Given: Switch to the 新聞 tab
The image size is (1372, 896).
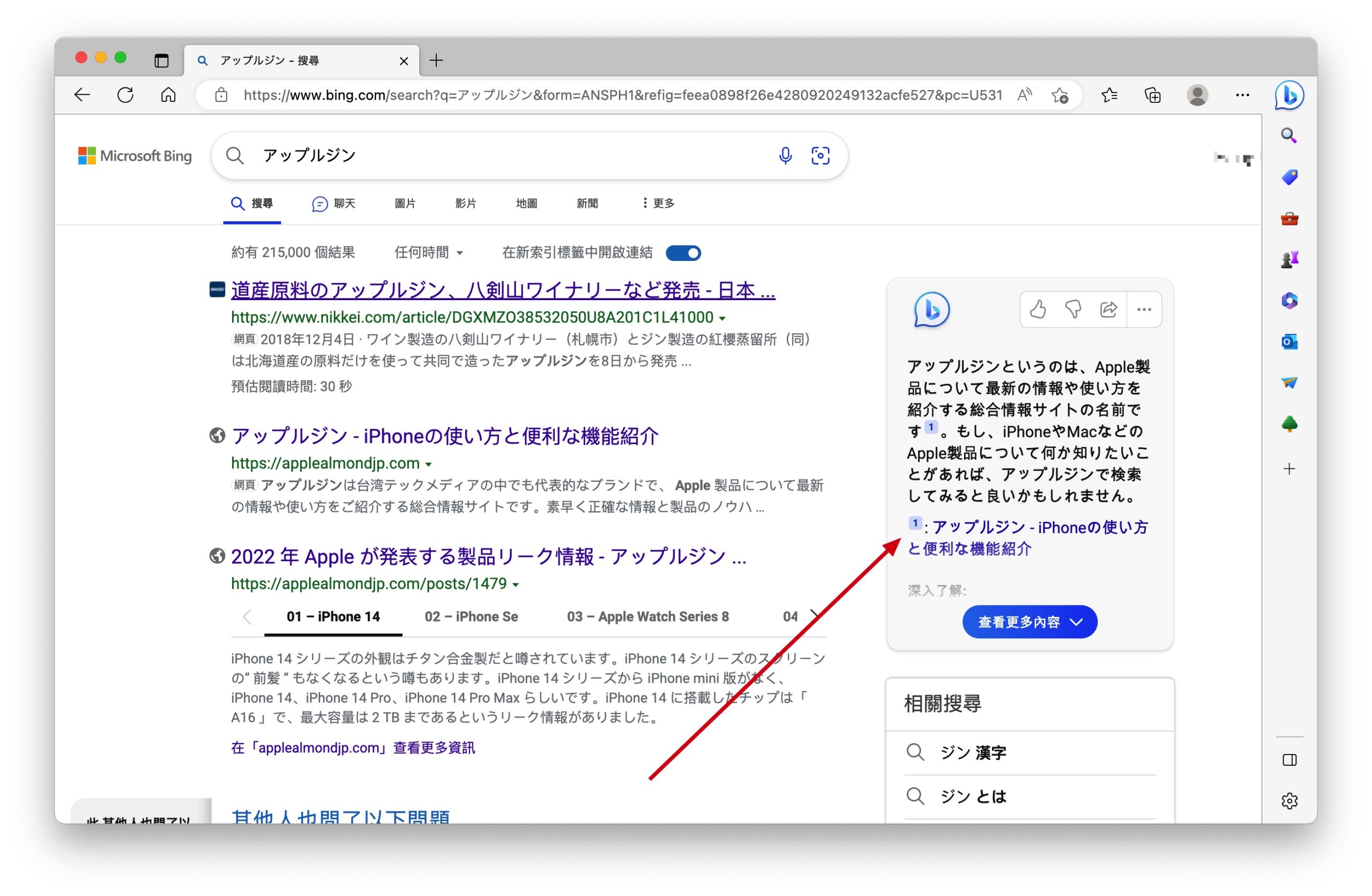Looking at the screenshot, I should 587,204.
